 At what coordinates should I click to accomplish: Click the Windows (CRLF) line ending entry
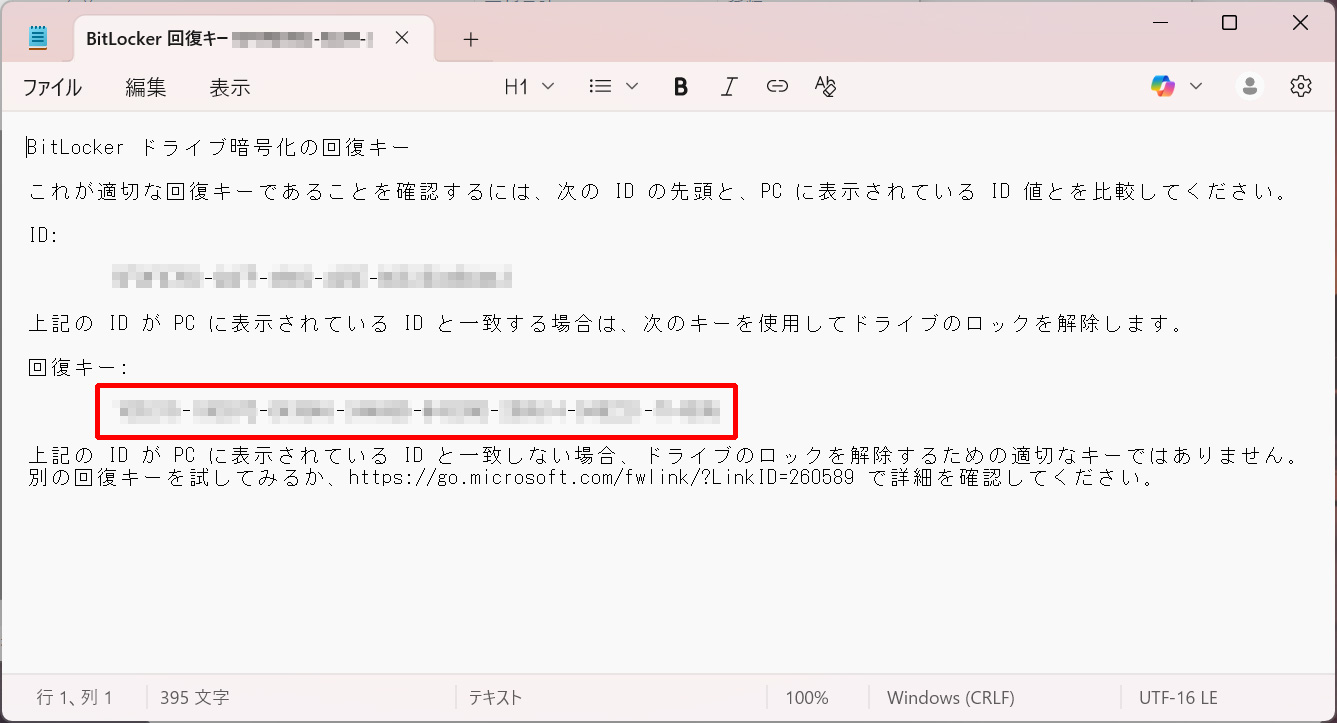(951, 698)
